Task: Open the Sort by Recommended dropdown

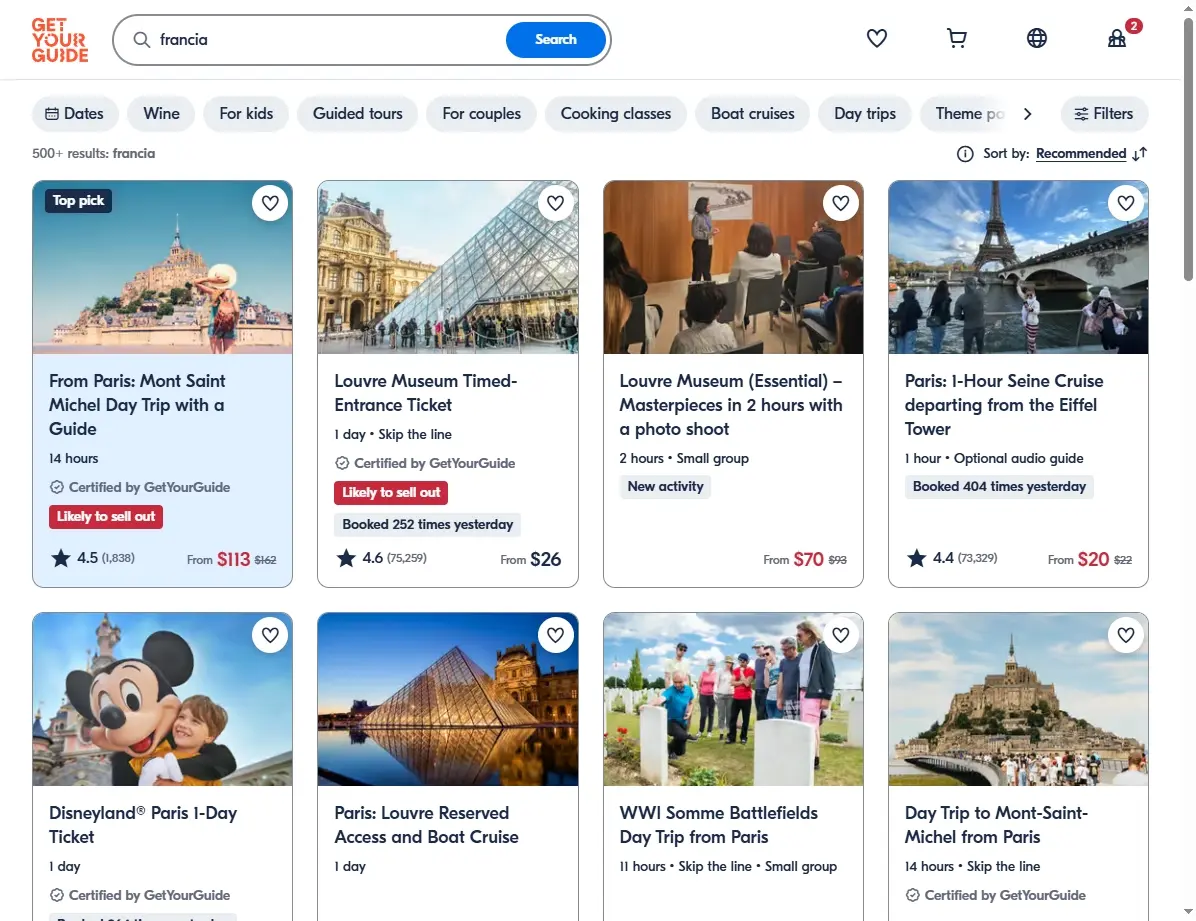Action: click(1081, 153)
